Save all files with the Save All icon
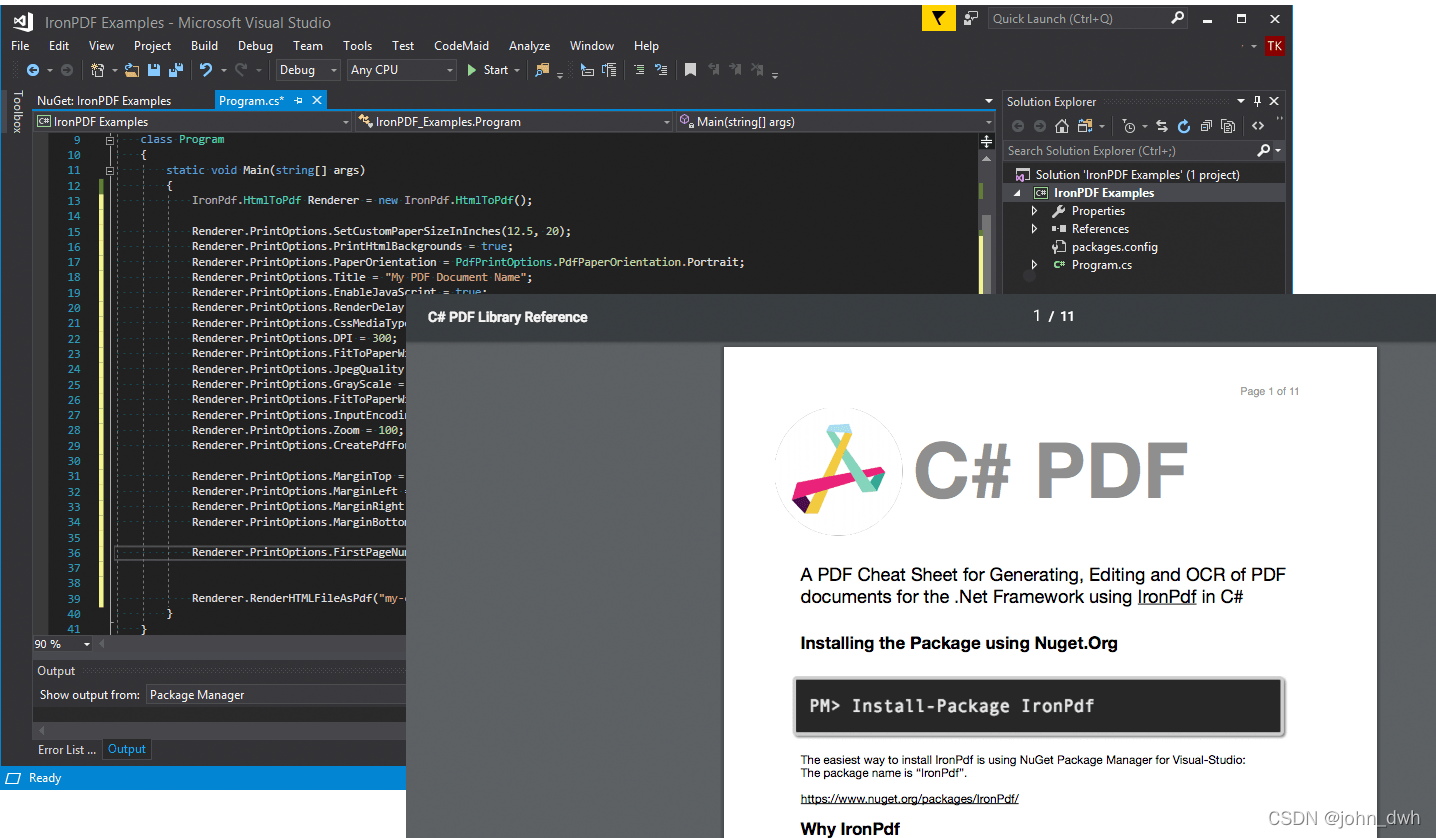This screenshot has width=1436, height=838. 174,69
